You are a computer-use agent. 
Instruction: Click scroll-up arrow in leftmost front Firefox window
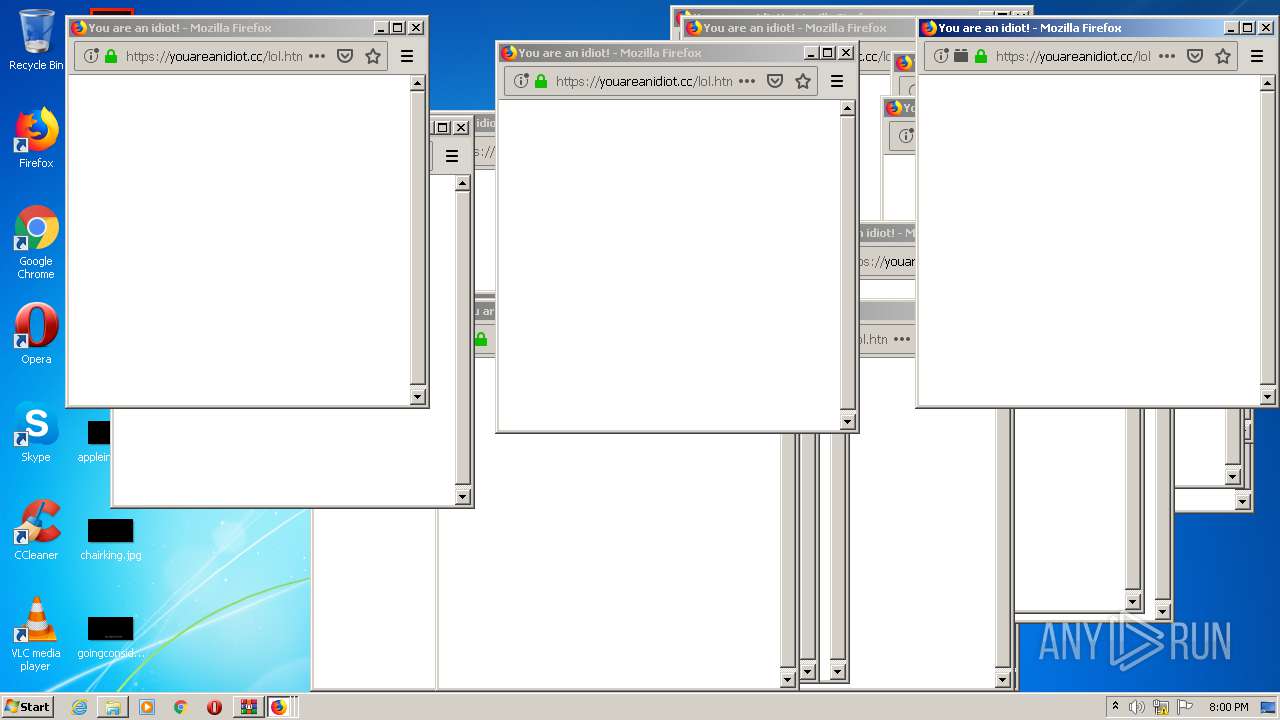(x=418, y=84)
